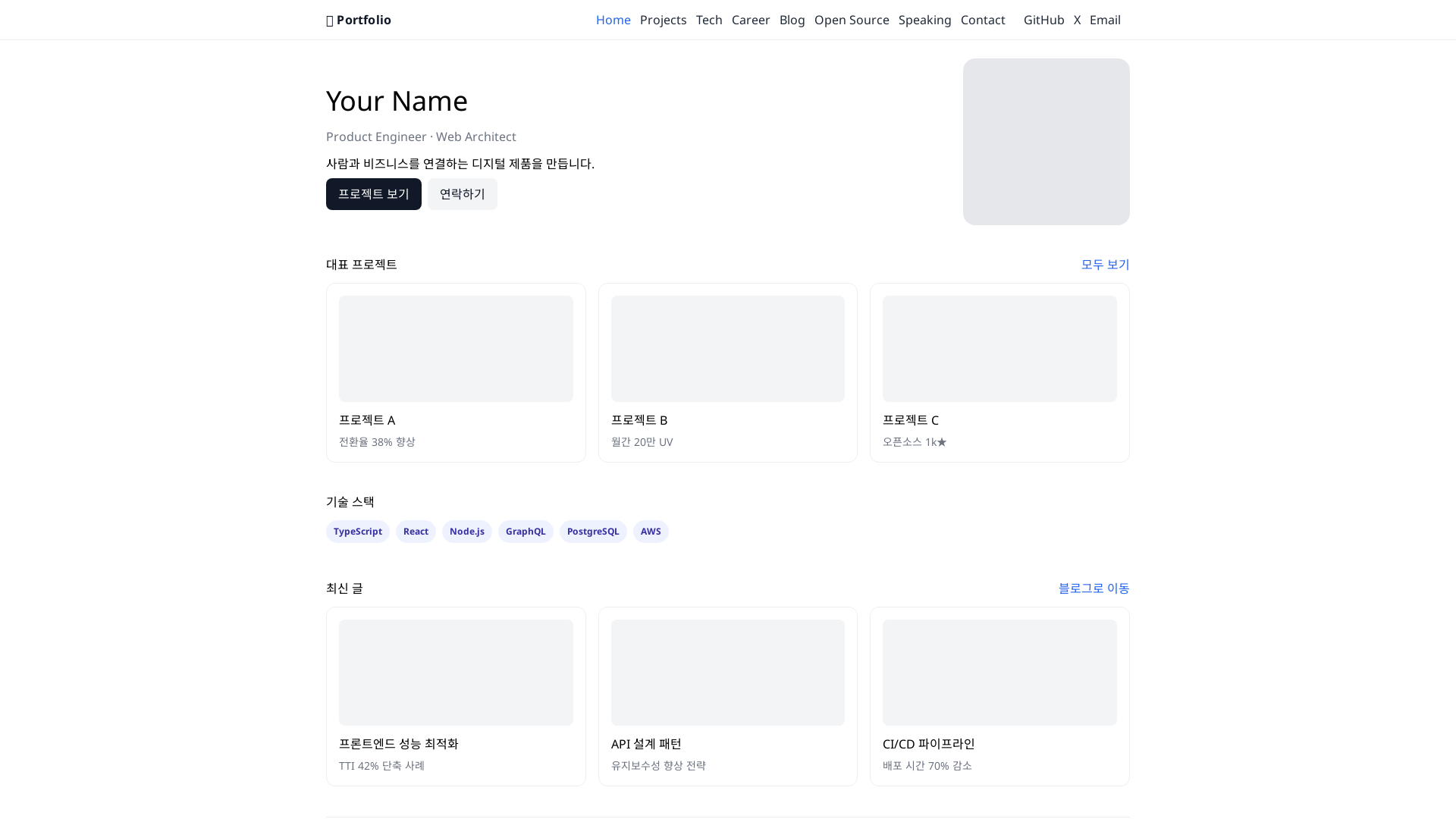
Task: Open the 프로젝트 A card
Action: click(x=455, y=372)
